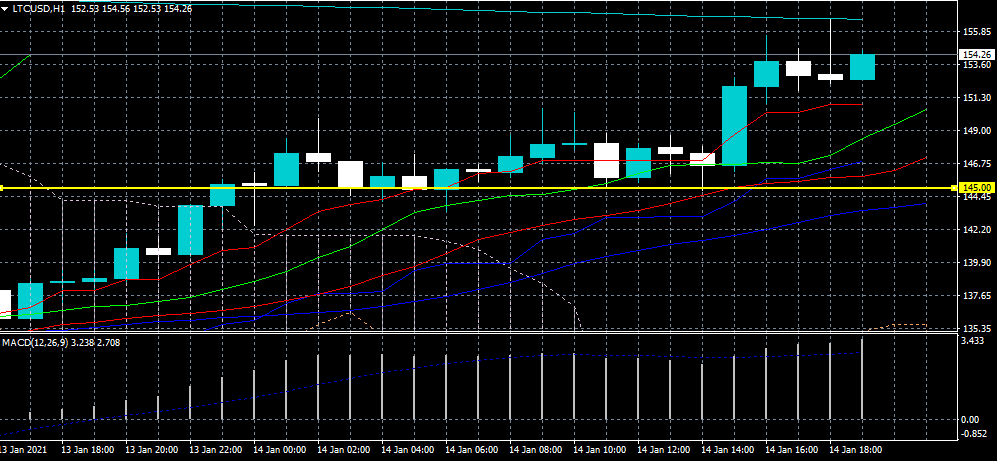The image size is (997, 461).
Task: Click the last MACD histogram bar
Action: pyautogui.click(x=862, y=380)
